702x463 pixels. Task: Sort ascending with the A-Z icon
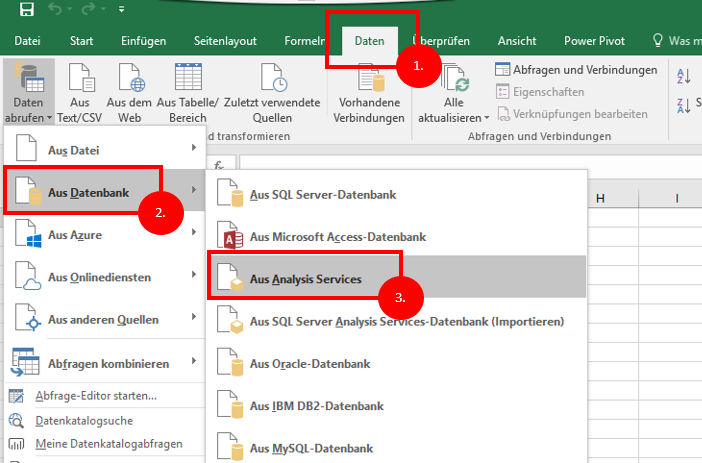(684, 77)
